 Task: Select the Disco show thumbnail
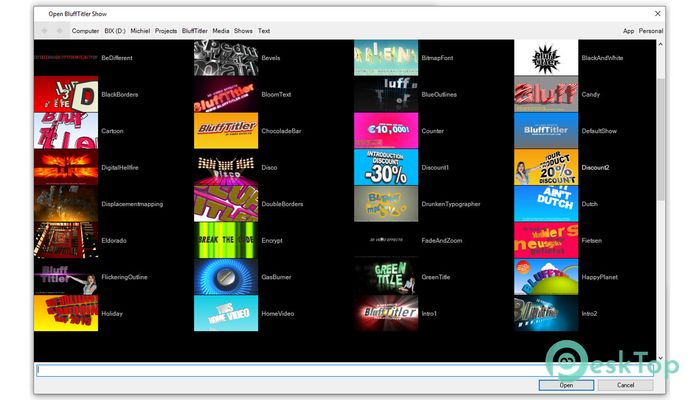pos(226,167)
